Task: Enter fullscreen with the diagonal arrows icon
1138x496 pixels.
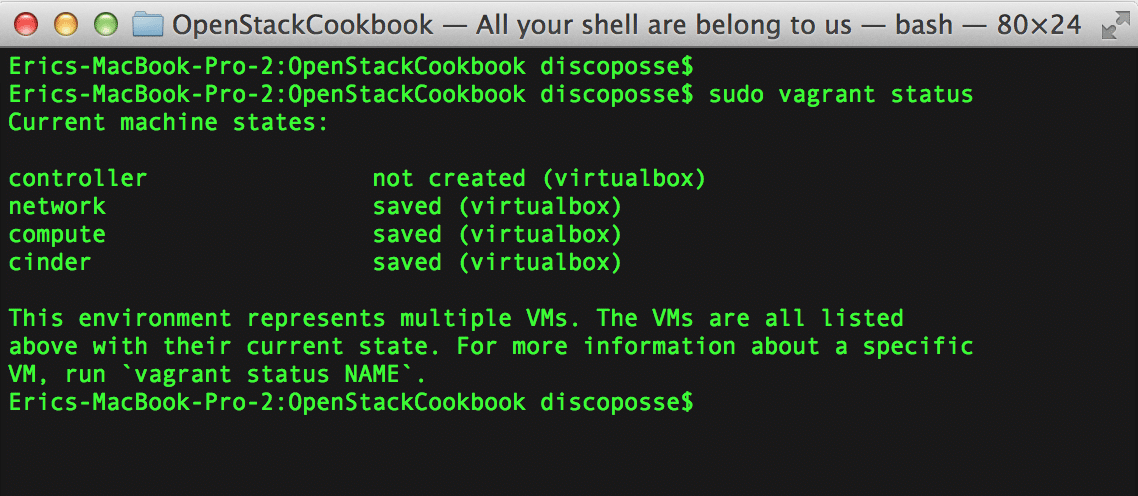Action: click(1112, 26)
